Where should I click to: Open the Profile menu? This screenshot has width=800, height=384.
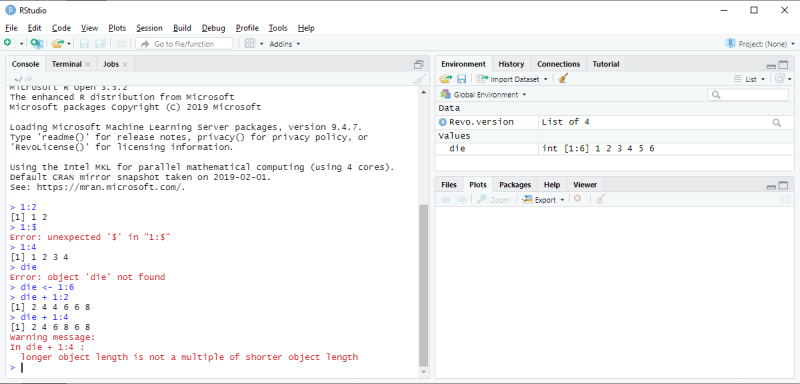(247, 28)
